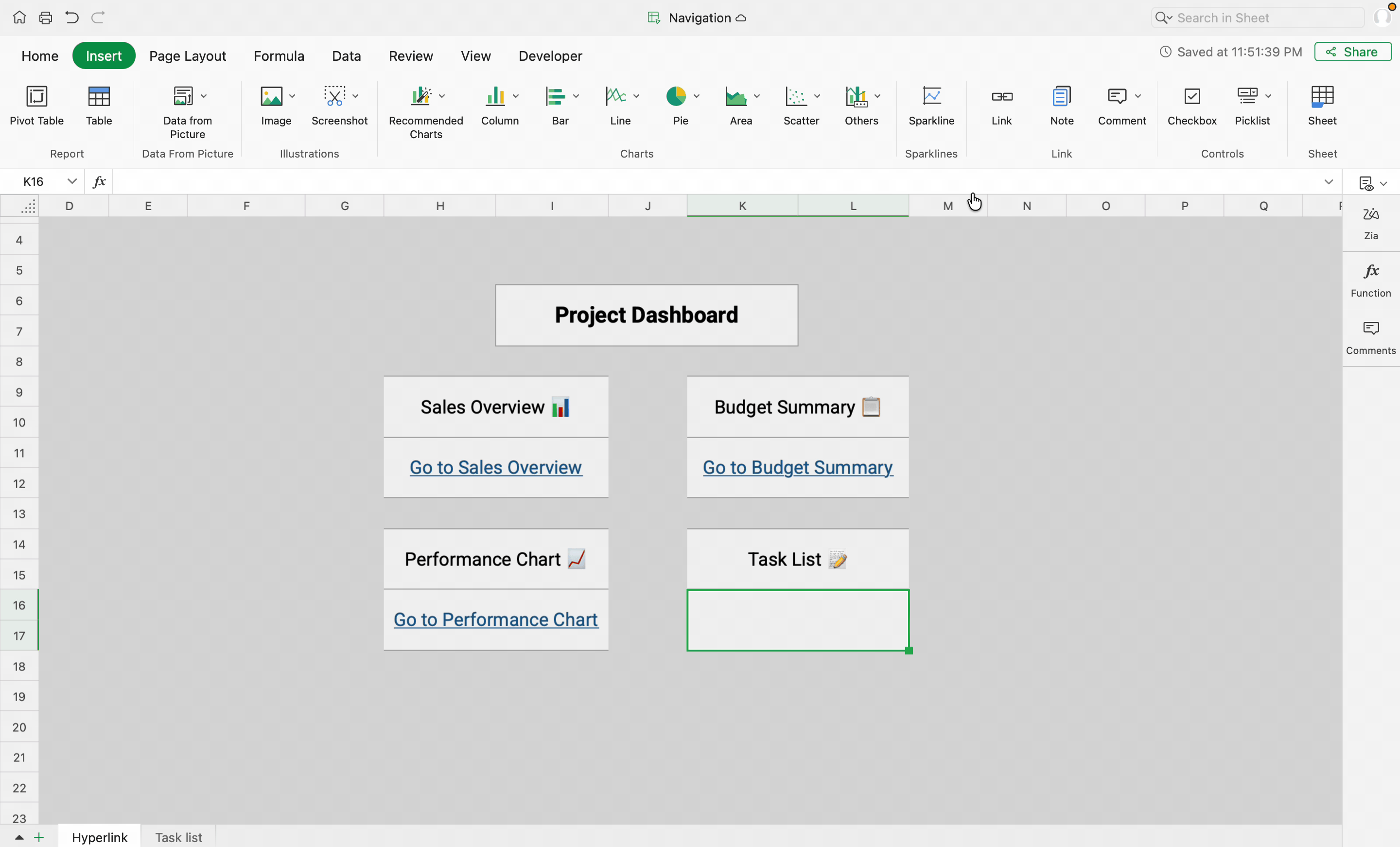Screen dimensions: 1400x847
Task: Open the cell name box dropdown
Action: 71,181
